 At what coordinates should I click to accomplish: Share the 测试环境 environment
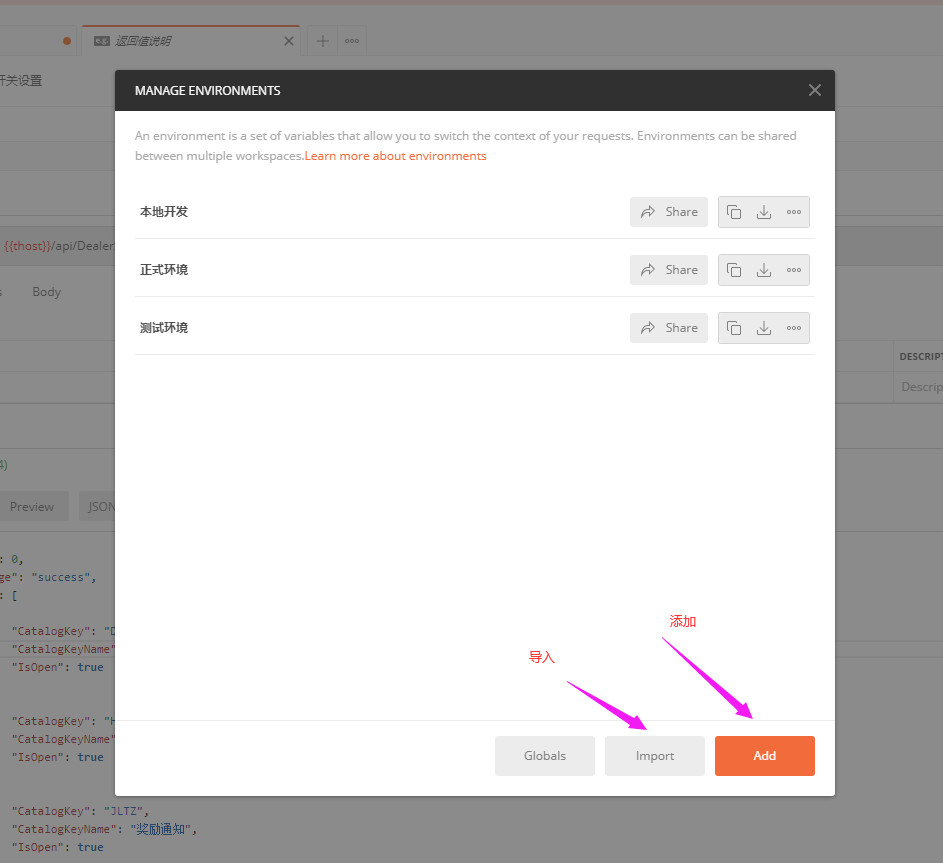tap(669, 328)
